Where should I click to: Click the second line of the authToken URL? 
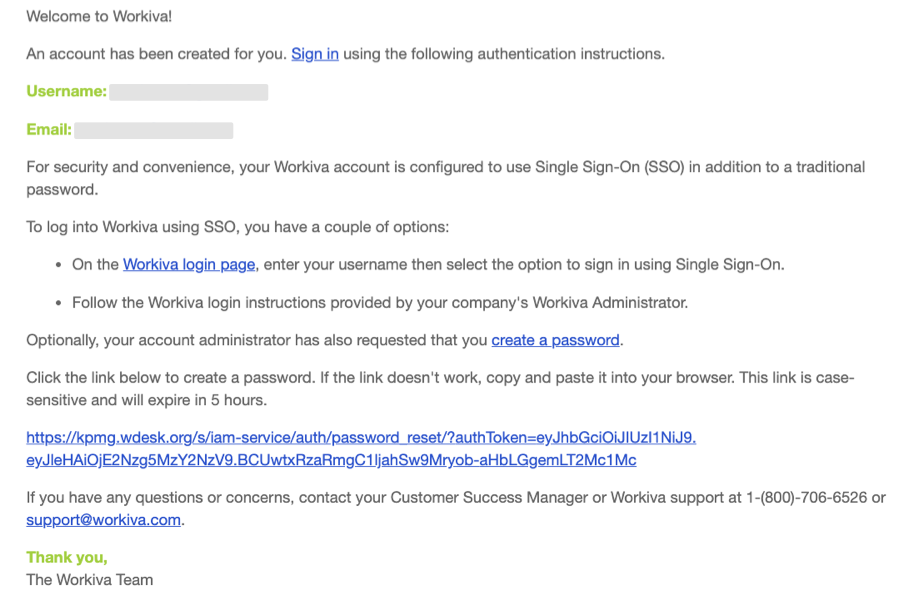(x=331, y=460)
